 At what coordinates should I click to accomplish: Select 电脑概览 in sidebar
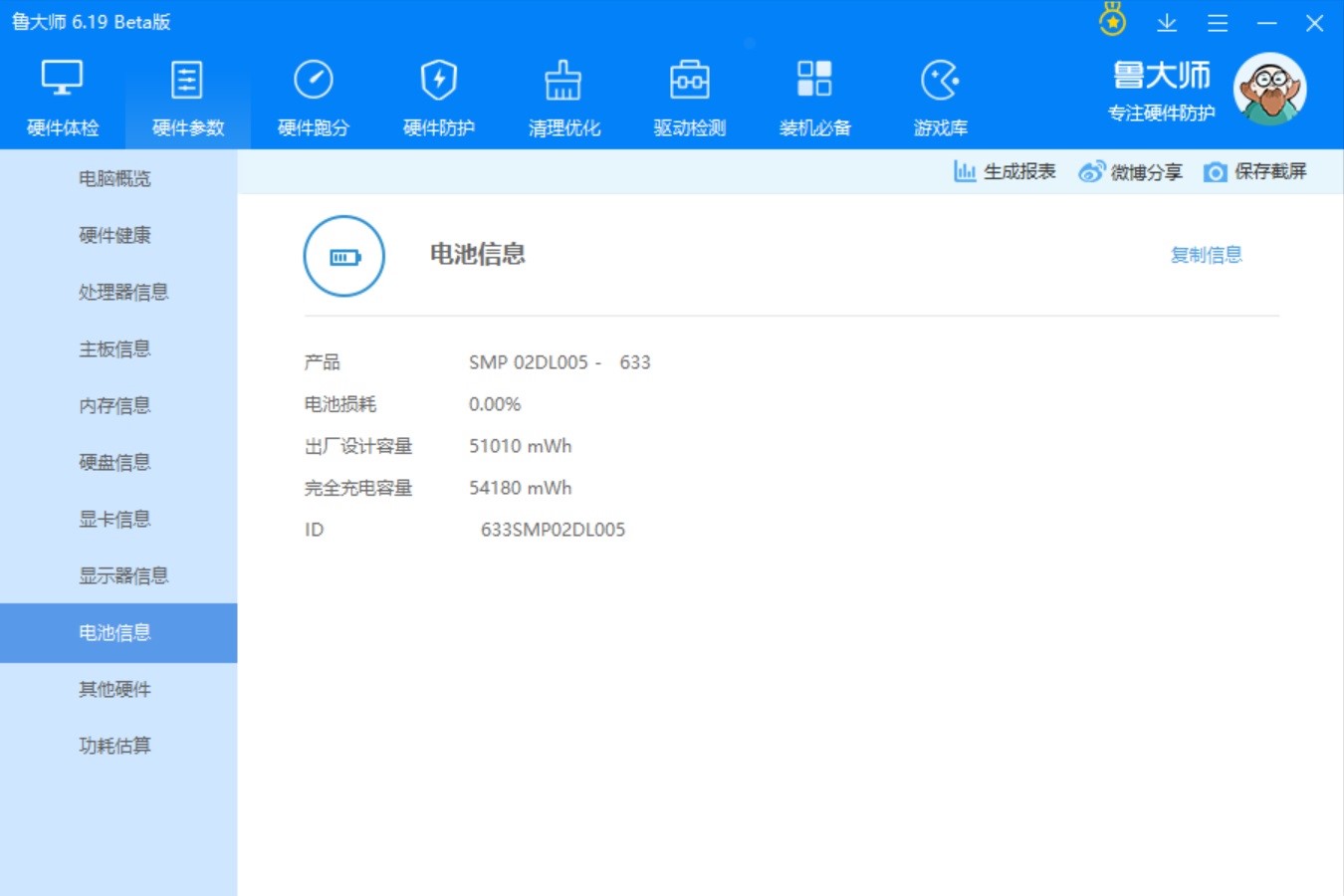118,178
